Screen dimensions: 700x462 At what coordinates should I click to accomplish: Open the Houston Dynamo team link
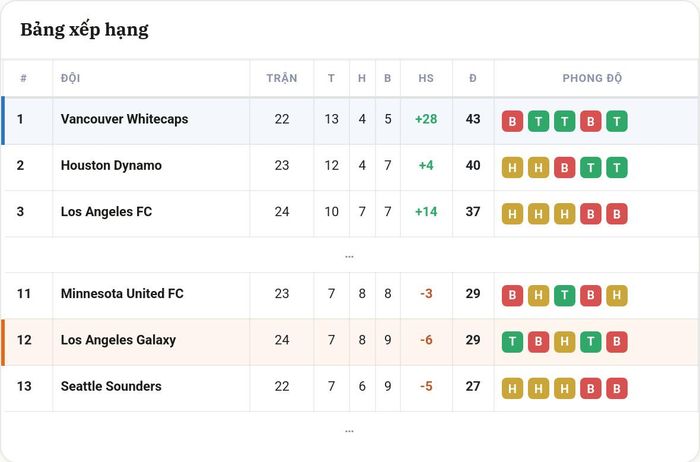point(111,166)
